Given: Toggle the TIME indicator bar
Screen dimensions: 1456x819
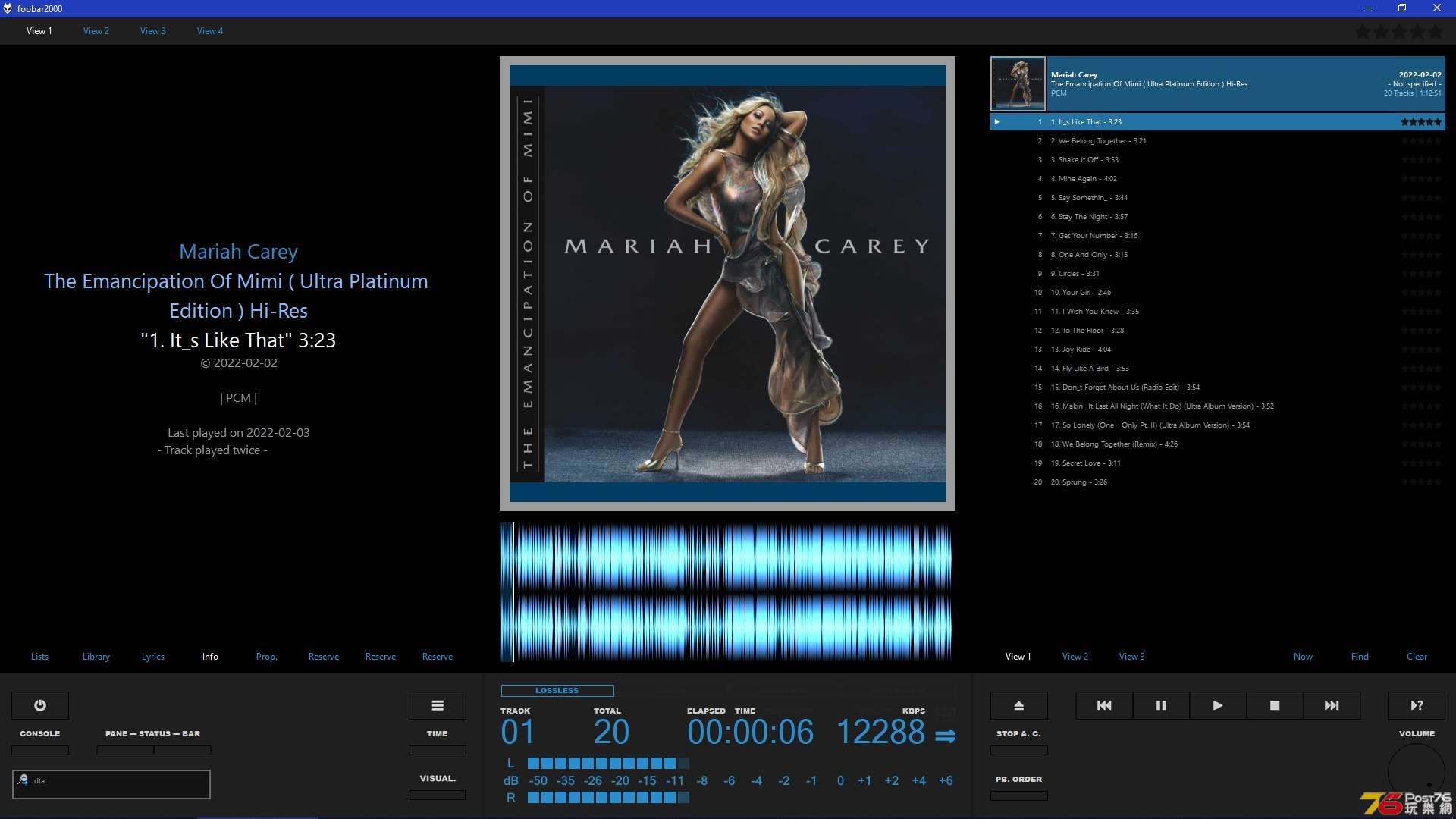Looking at the screenshot, I should click(x=438, y=750).
